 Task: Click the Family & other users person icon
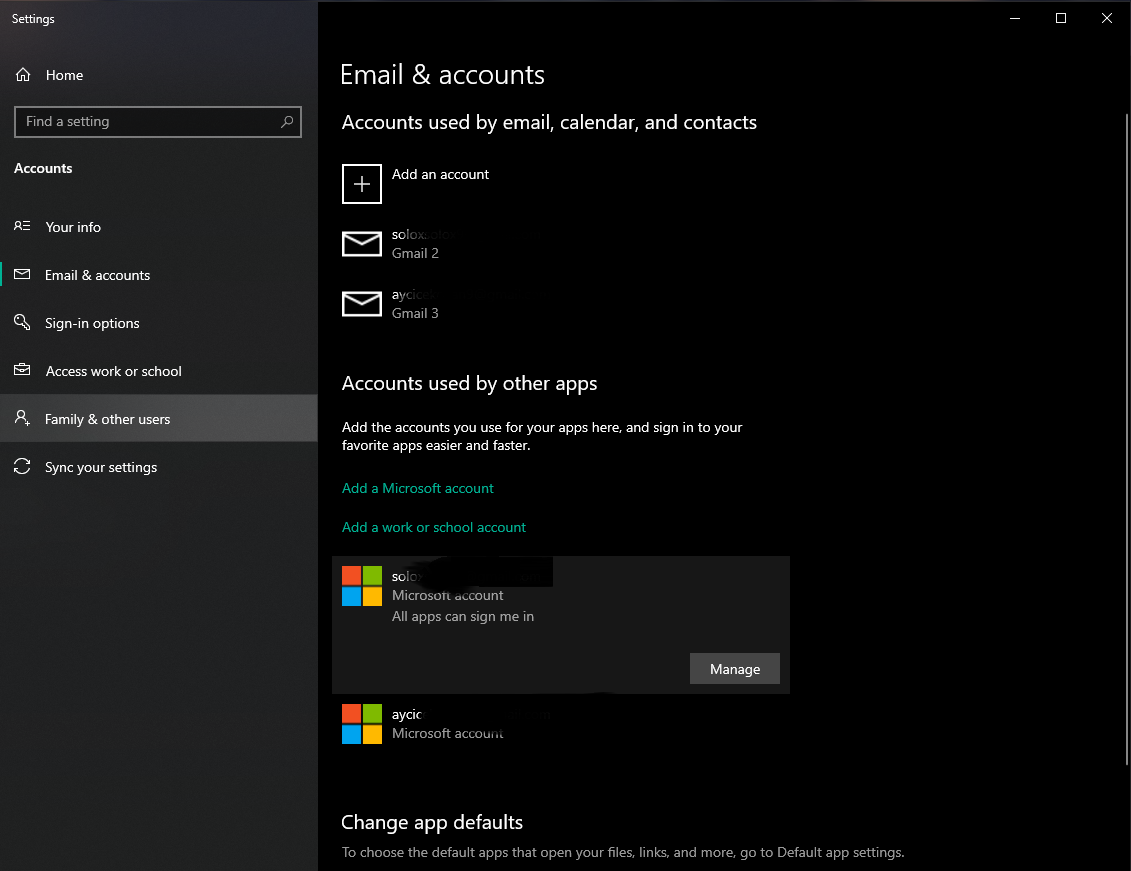point(22,418)
